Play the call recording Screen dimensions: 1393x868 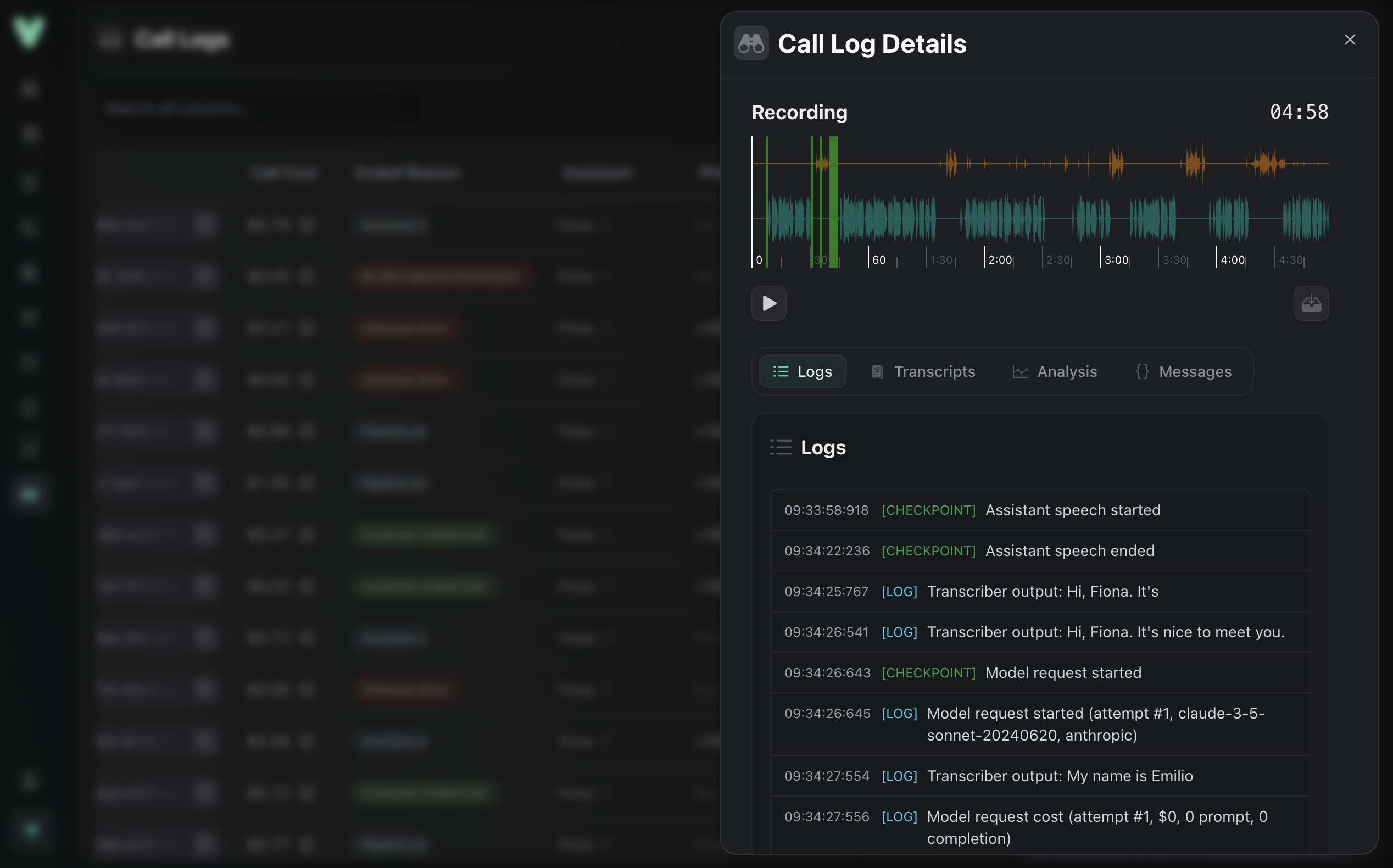coord(768,303)
